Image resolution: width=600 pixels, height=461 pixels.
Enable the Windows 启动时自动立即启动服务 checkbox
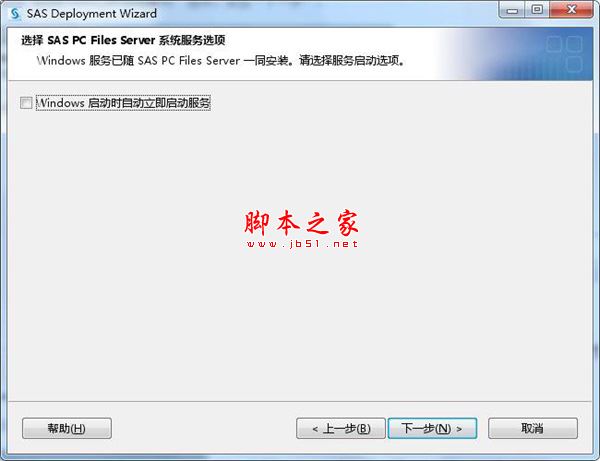[x=26, y=103]
